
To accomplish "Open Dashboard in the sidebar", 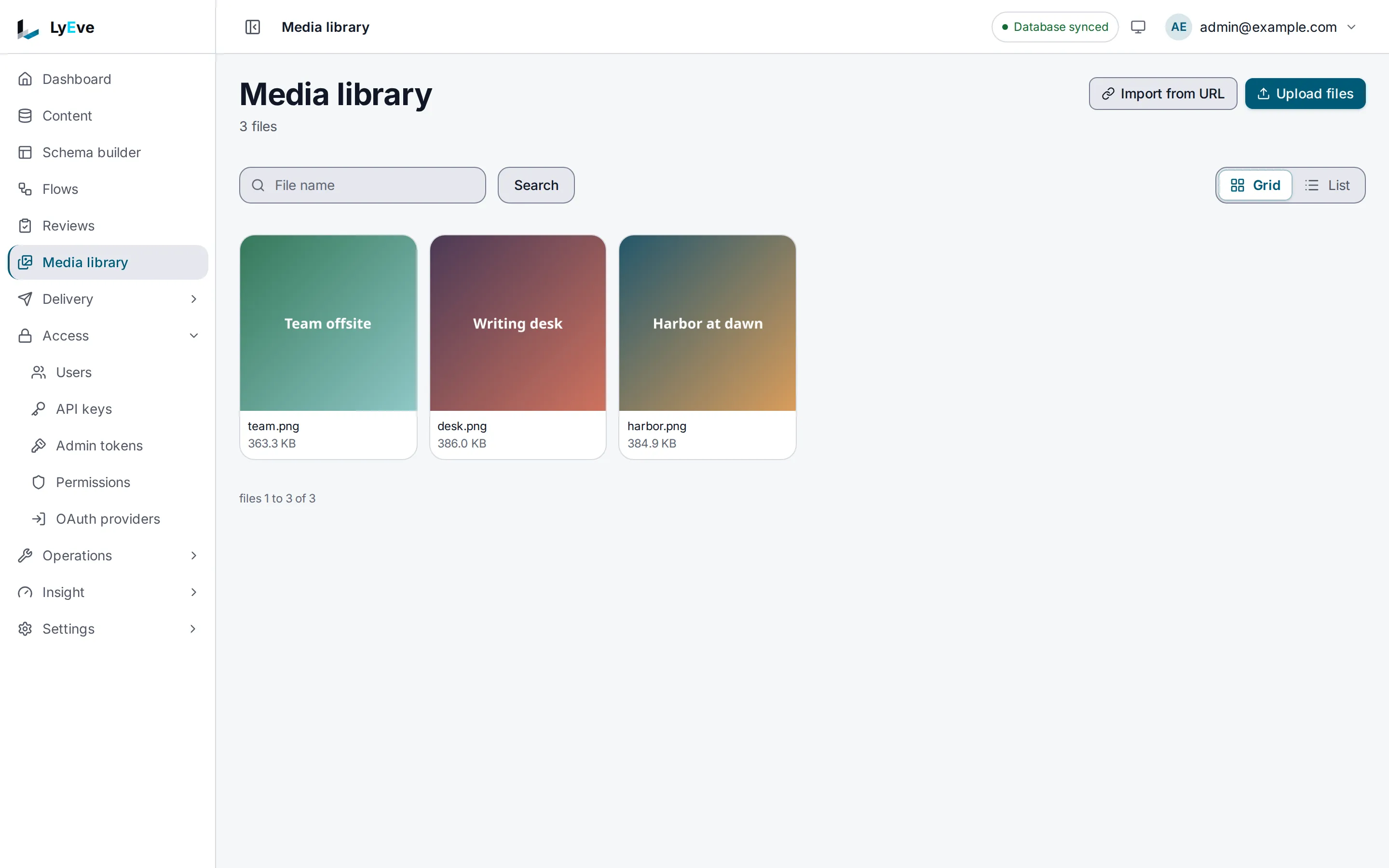I will (108, 79).
